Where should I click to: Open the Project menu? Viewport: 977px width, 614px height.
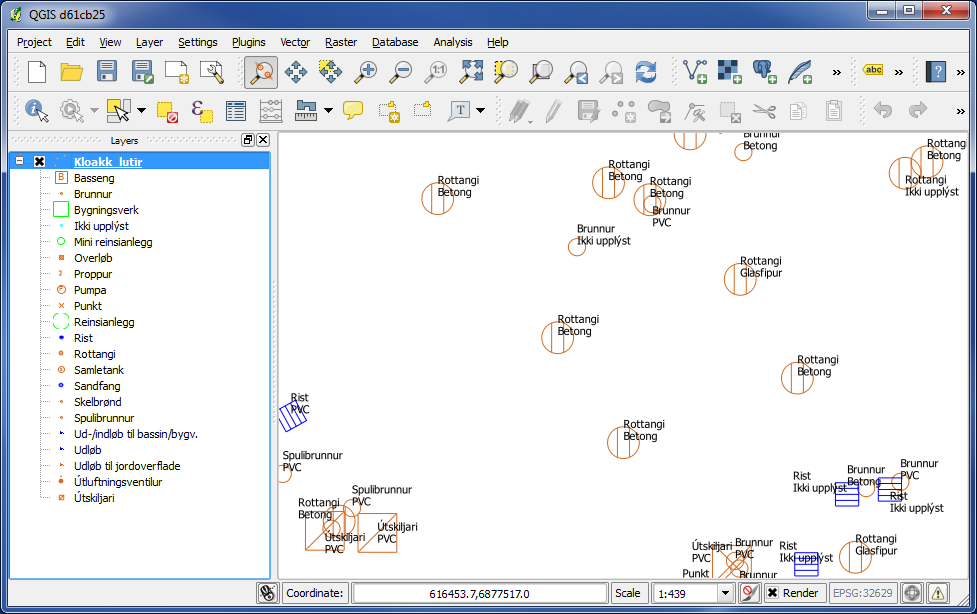click(34, 42)
